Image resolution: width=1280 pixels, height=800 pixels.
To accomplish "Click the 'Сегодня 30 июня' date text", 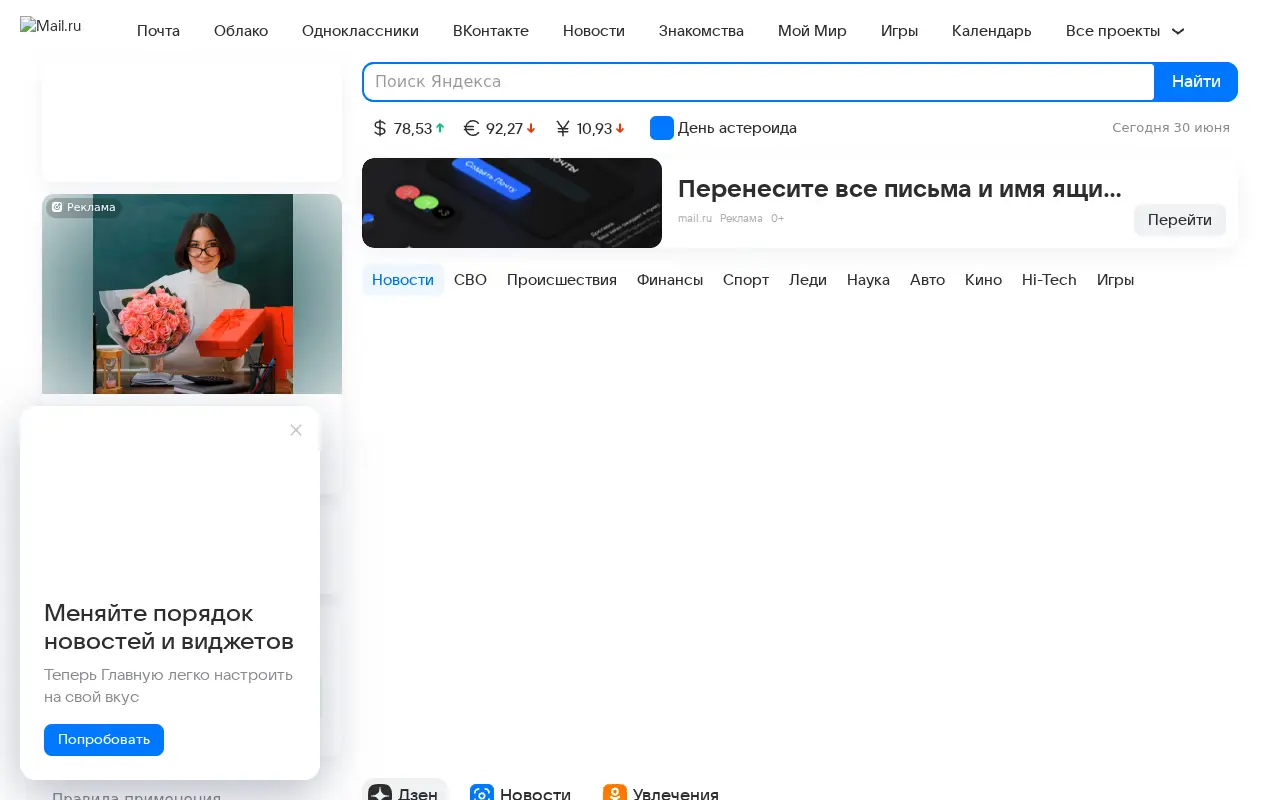I will [1171, 128].
